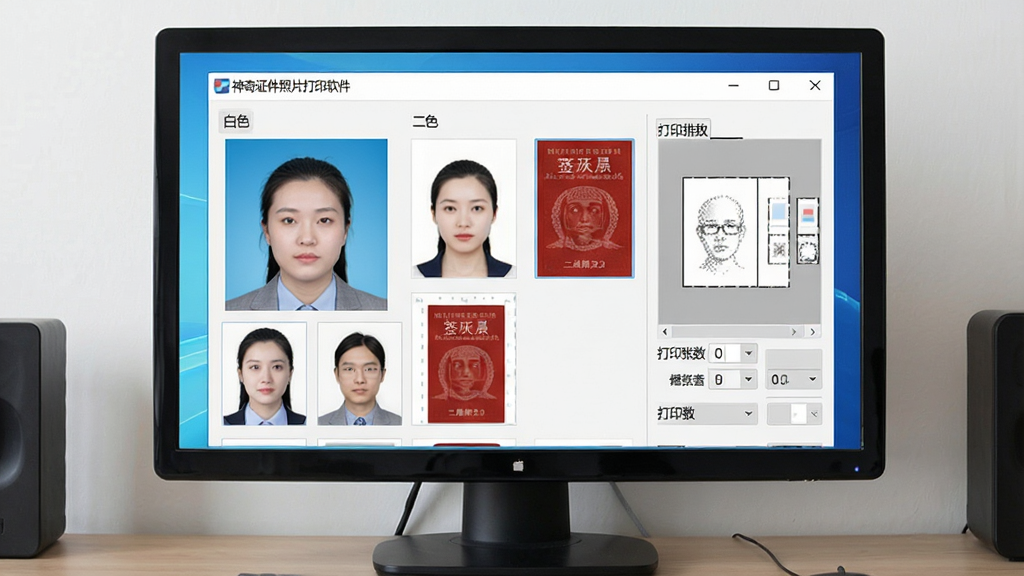1024x576 pixels.
Task: Click the 打印张数 value field
Action: [725, 353]
